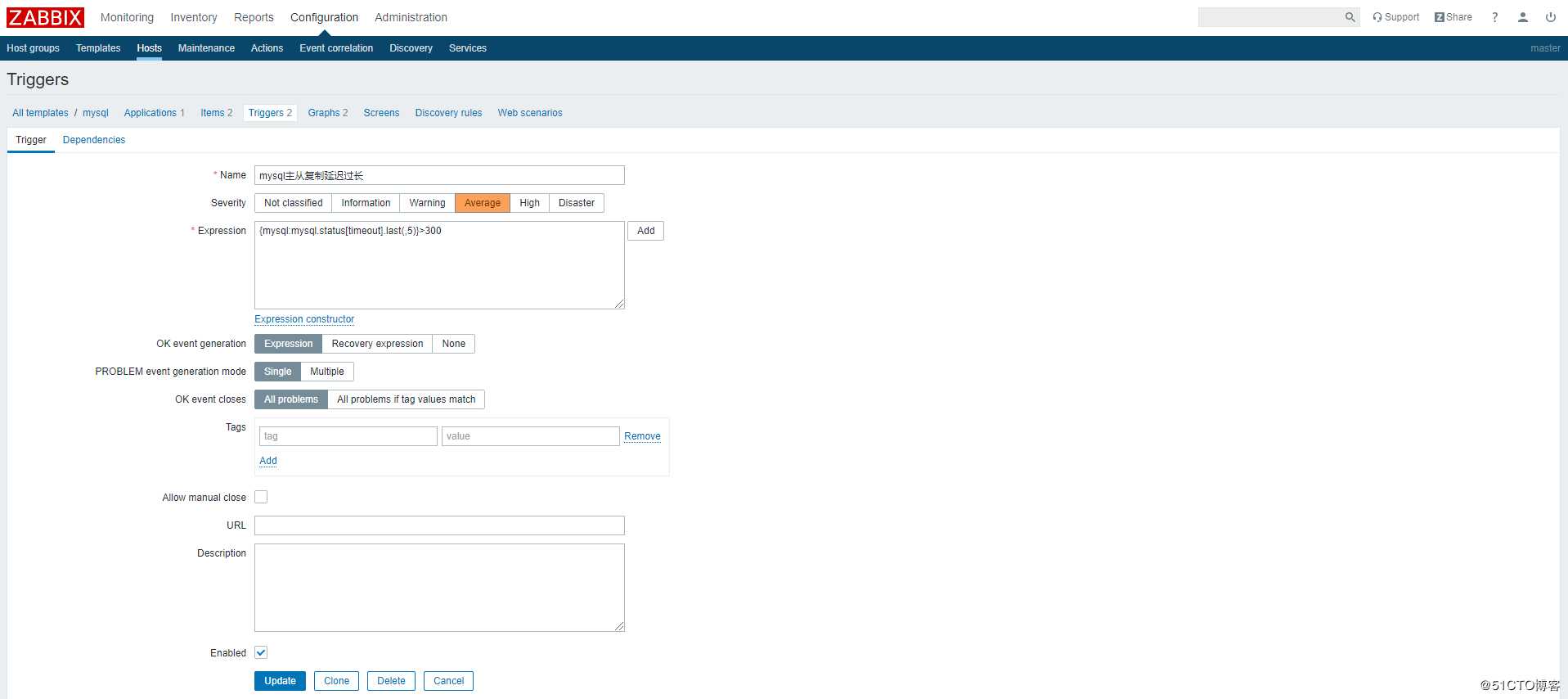Viewport: 1568px width, 699px height.
Task: Open mysql template breadcrumb link
Action: coord(96,113)
